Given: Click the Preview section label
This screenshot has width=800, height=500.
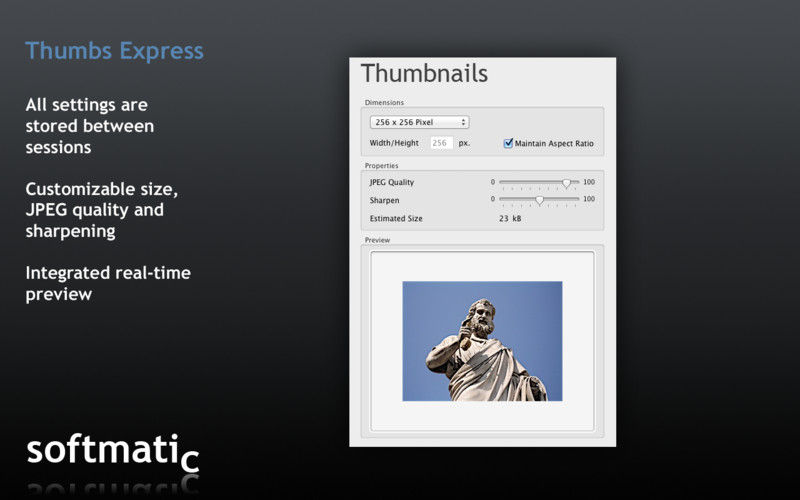Looking at the screenshot, I should [377, 240].
